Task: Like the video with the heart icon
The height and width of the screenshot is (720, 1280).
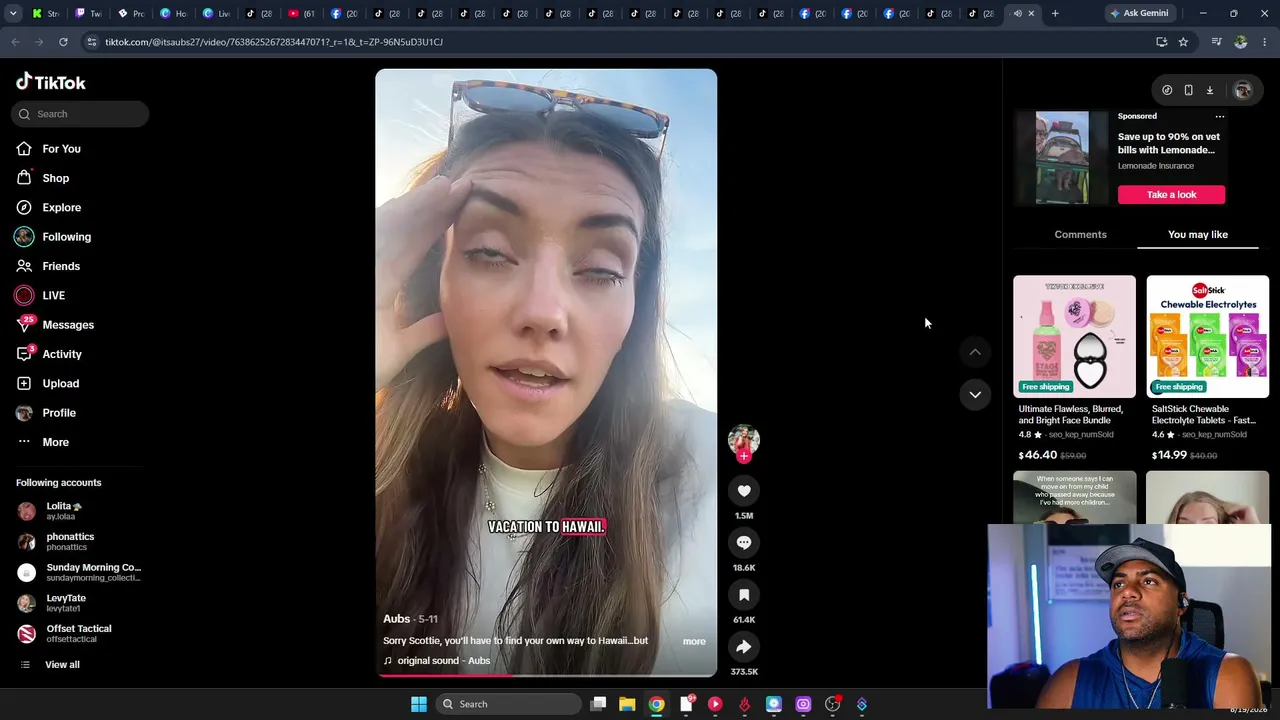Action: (x=744, y=491)
